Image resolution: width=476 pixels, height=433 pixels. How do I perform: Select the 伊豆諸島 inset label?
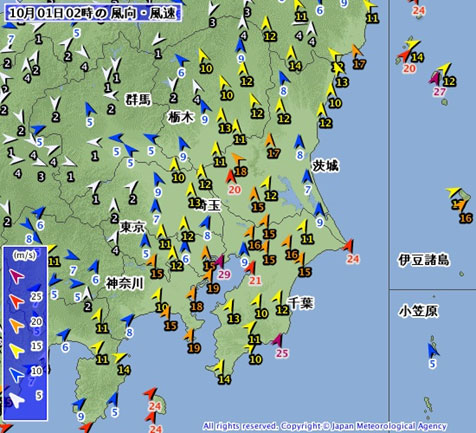click(423, 260)
